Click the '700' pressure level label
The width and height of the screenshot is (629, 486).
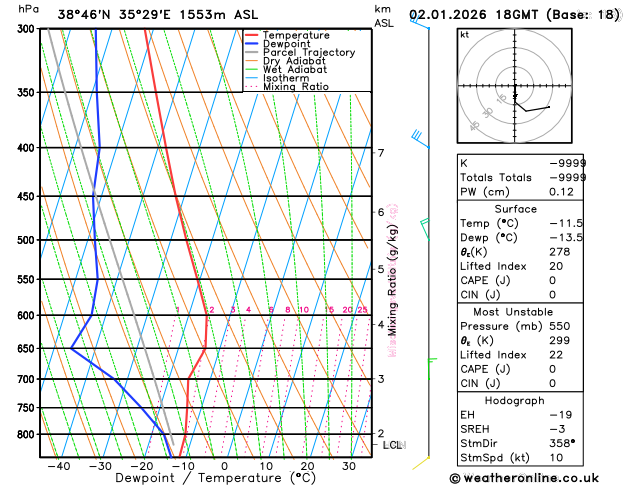click(28, 379)
